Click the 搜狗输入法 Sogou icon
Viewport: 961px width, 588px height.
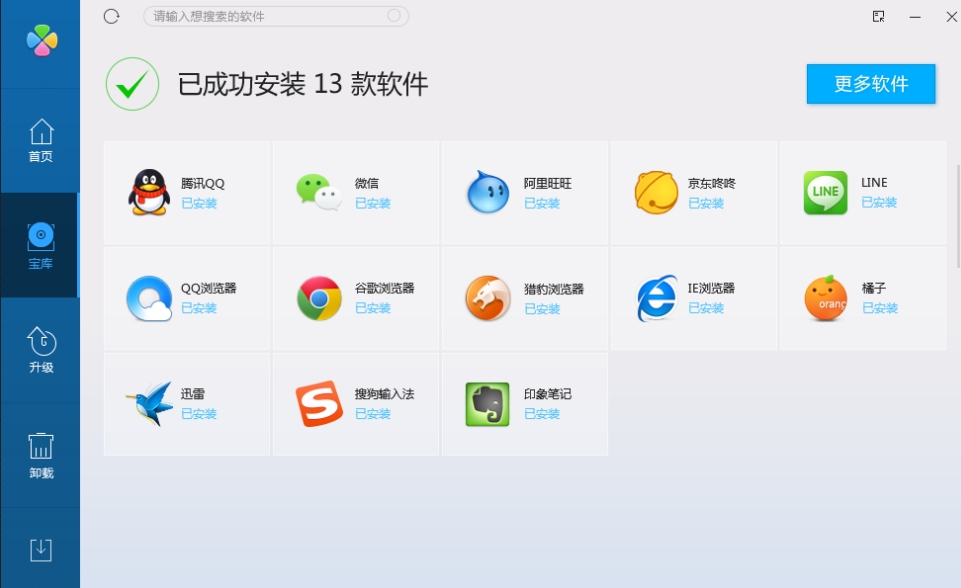tap(317, 404)
